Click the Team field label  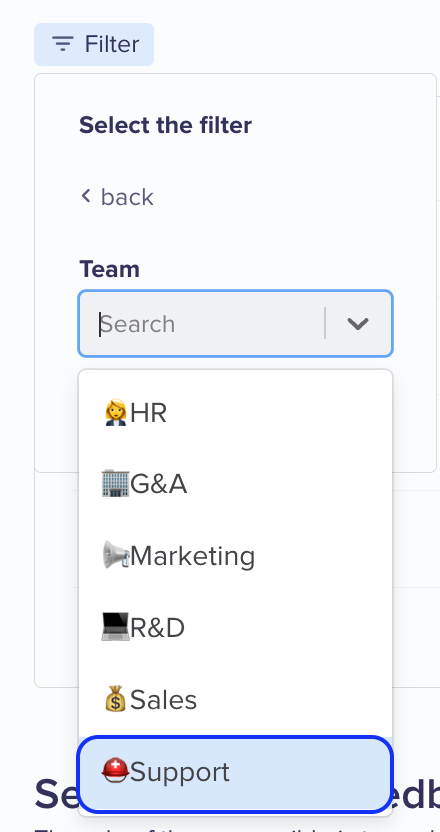point(109,268)
